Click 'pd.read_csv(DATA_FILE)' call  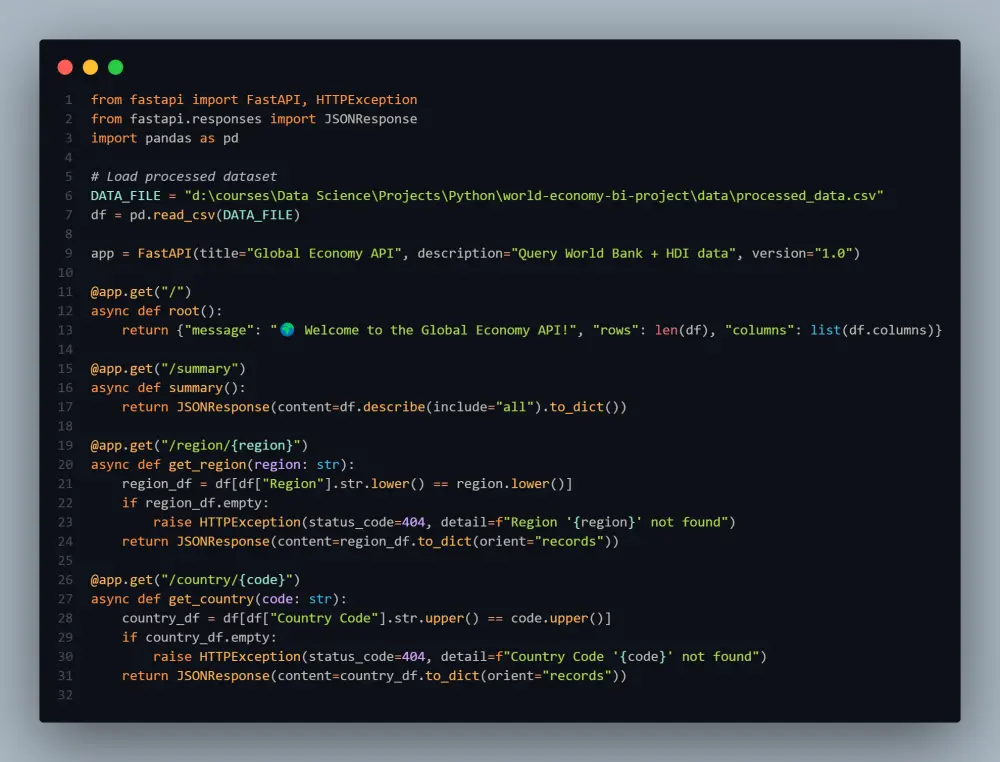click(215, 215)
